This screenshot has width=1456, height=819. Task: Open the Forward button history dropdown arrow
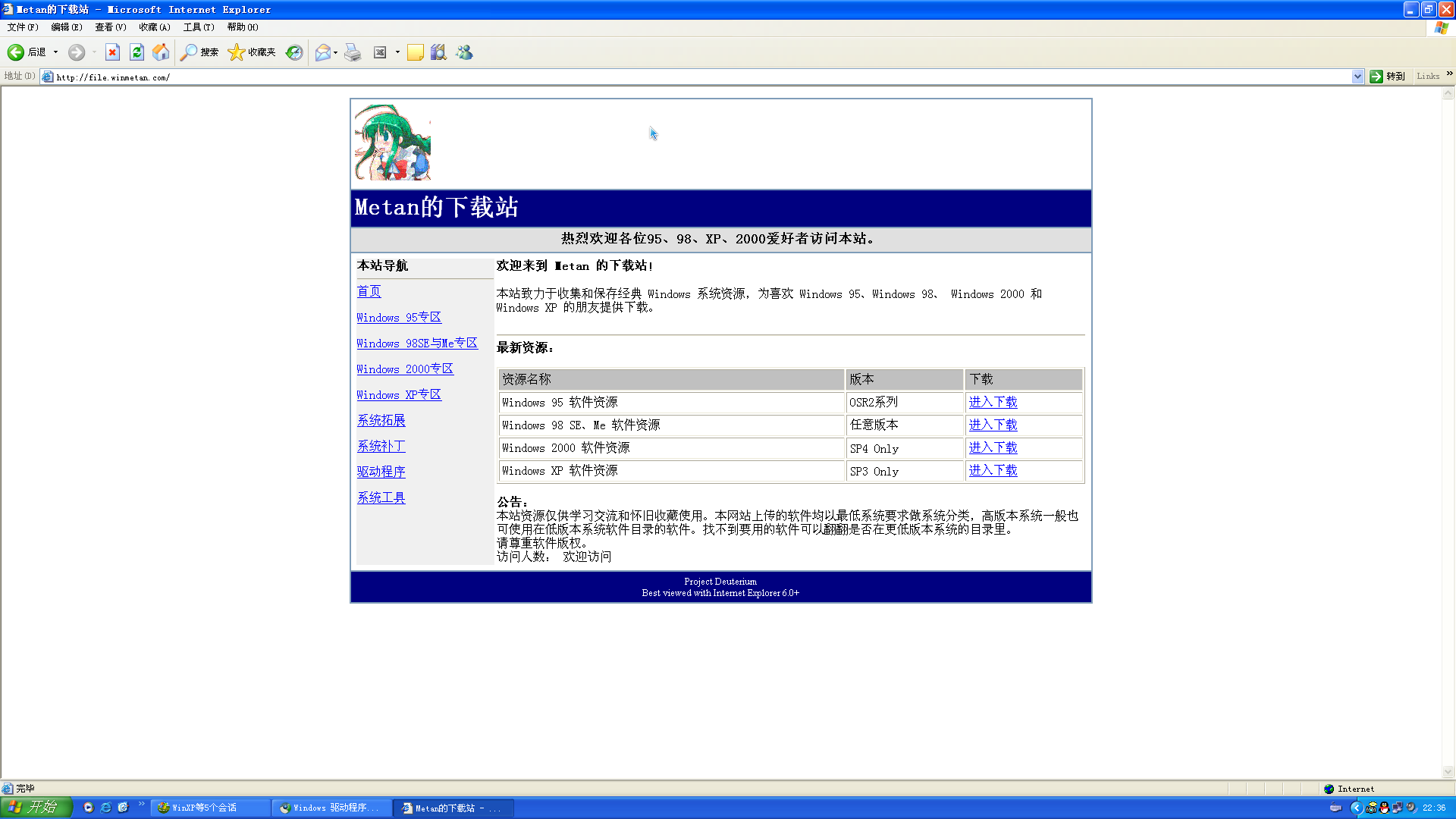tap(93, 52)
